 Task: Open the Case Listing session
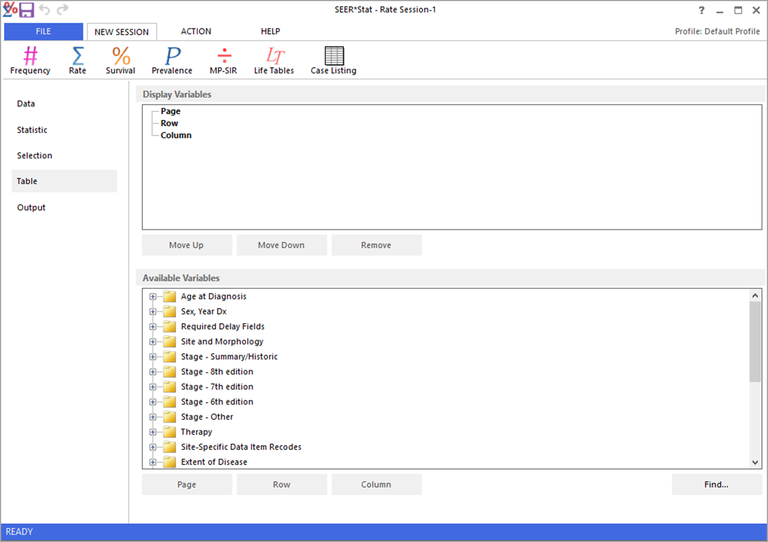click(x=333, y=60)
